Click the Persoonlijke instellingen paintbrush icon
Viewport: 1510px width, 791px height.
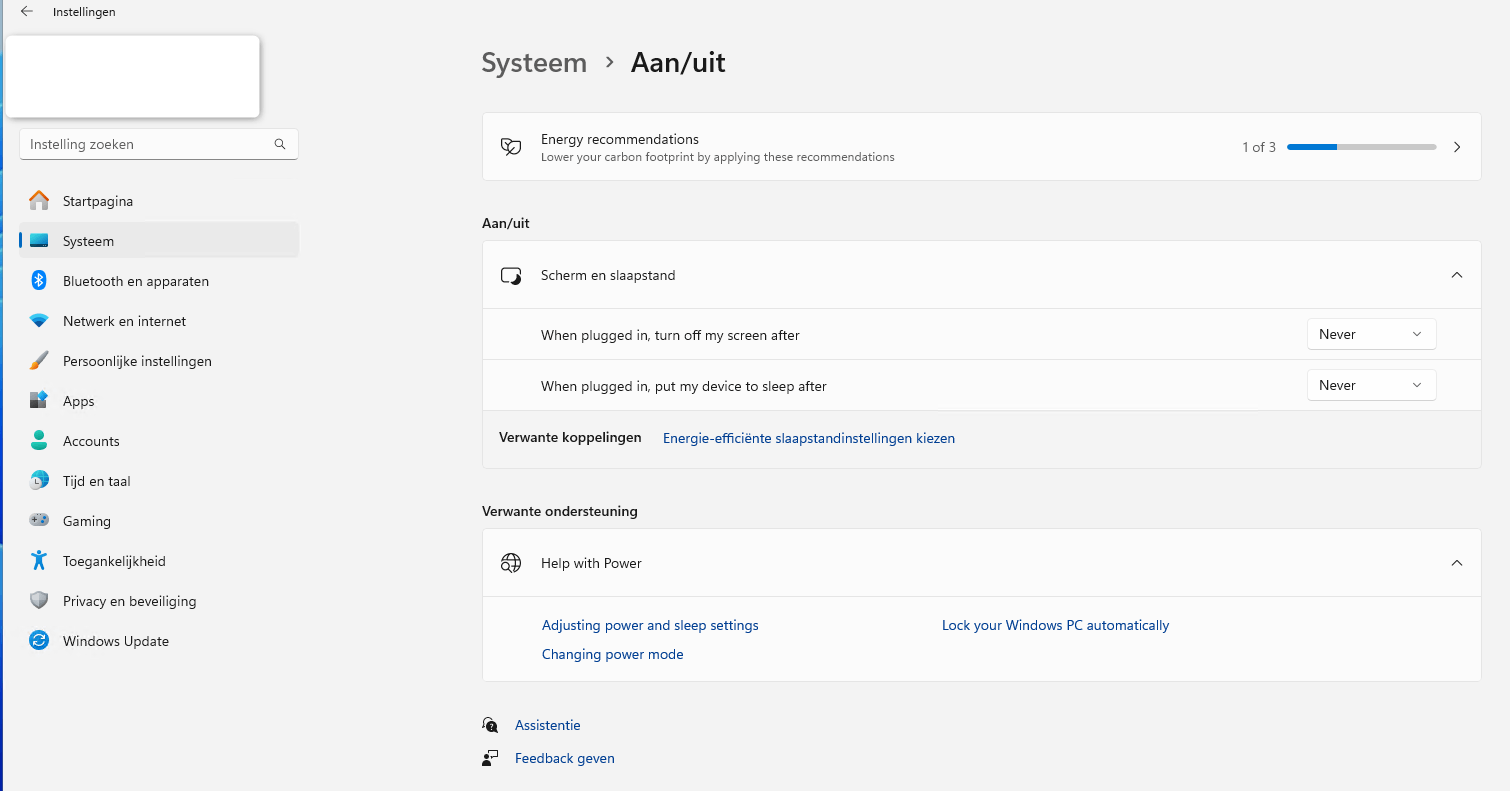[39, 361]
